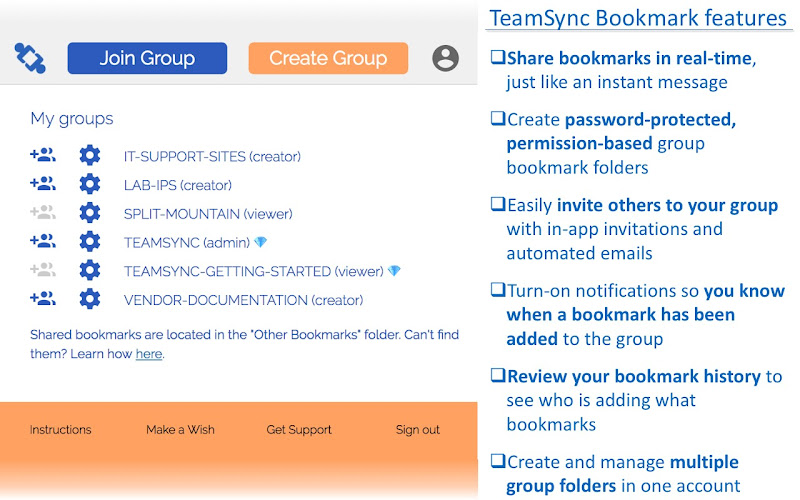Select the LAB-IPS (creator) group
800x500 pixels.
pos(178,185)
